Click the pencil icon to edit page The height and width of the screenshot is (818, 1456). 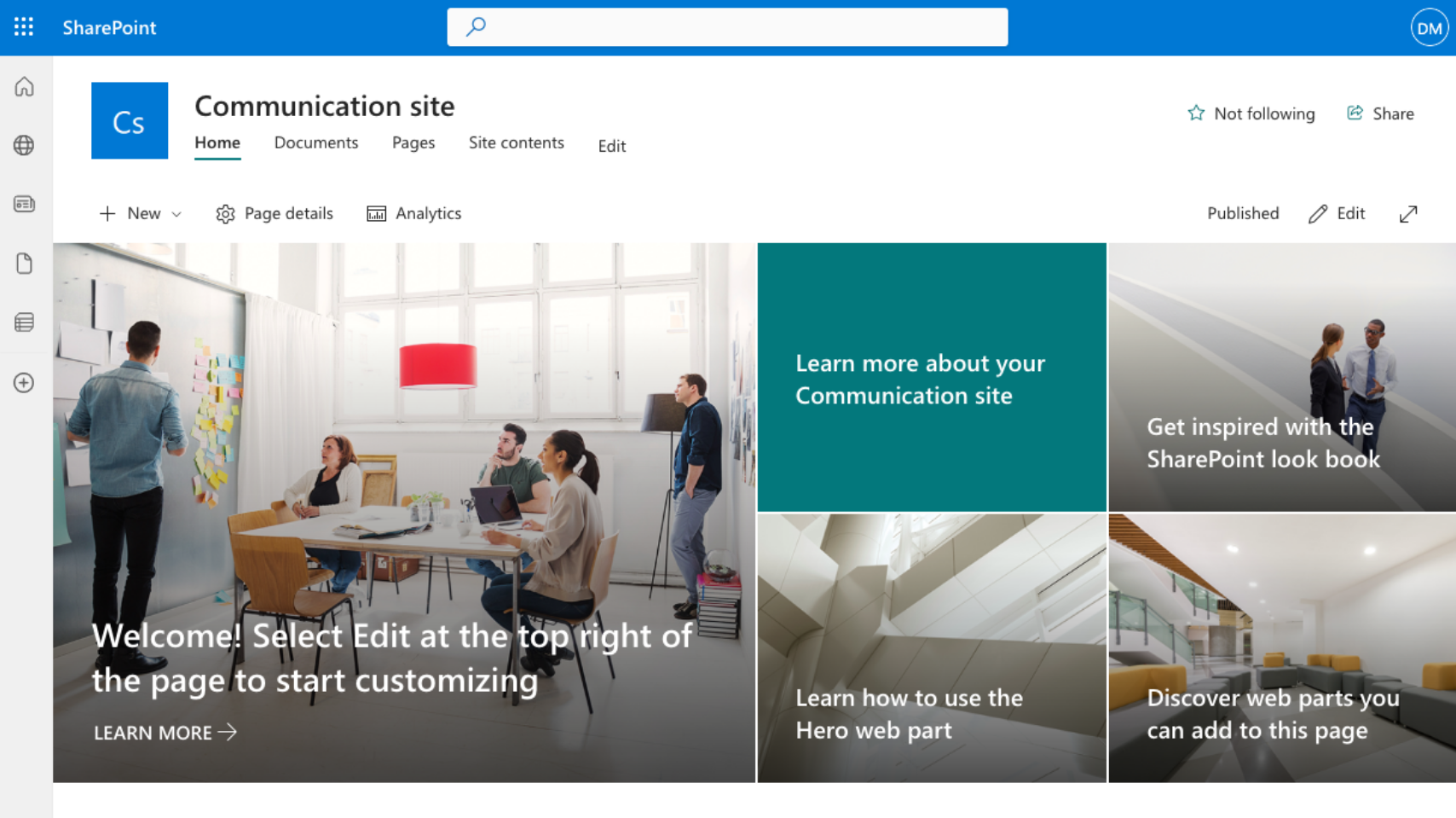pyautogui.click(x=1318, y=214)
